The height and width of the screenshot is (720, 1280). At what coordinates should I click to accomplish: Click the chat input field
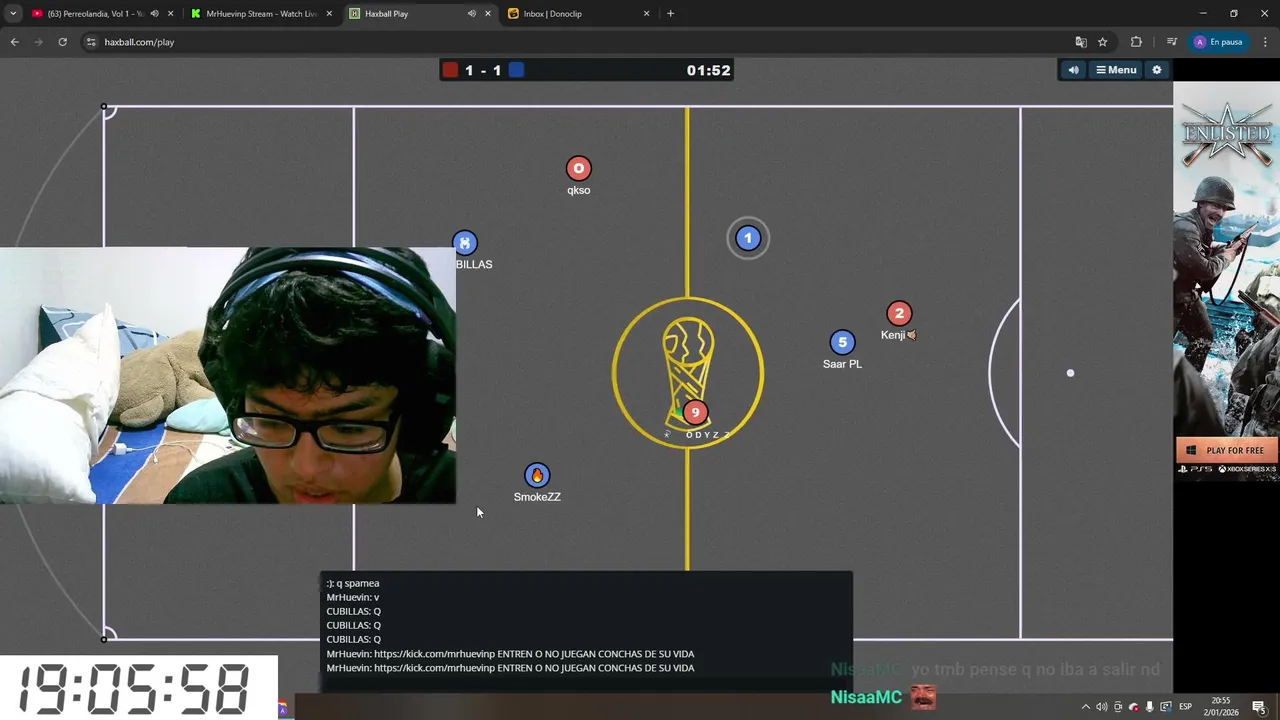tap(586, 684)
